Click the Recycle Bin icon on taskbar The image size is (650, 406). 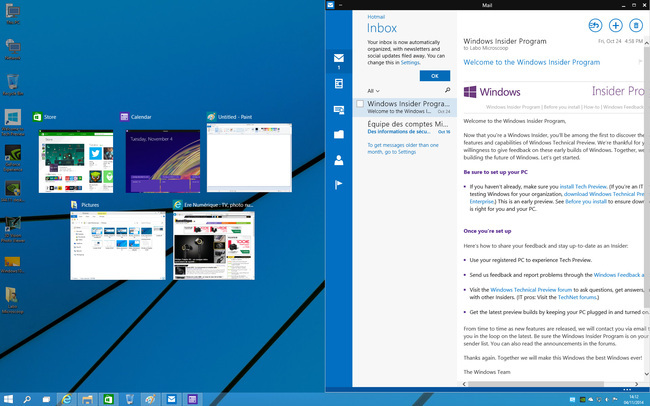click(129, 399)
